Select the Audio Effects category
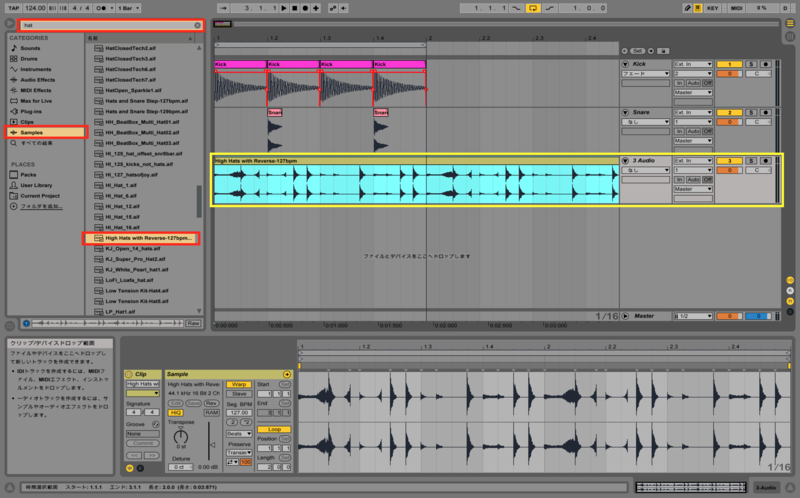This screenshot has width=800, height=498. click(x=37, y=80)
